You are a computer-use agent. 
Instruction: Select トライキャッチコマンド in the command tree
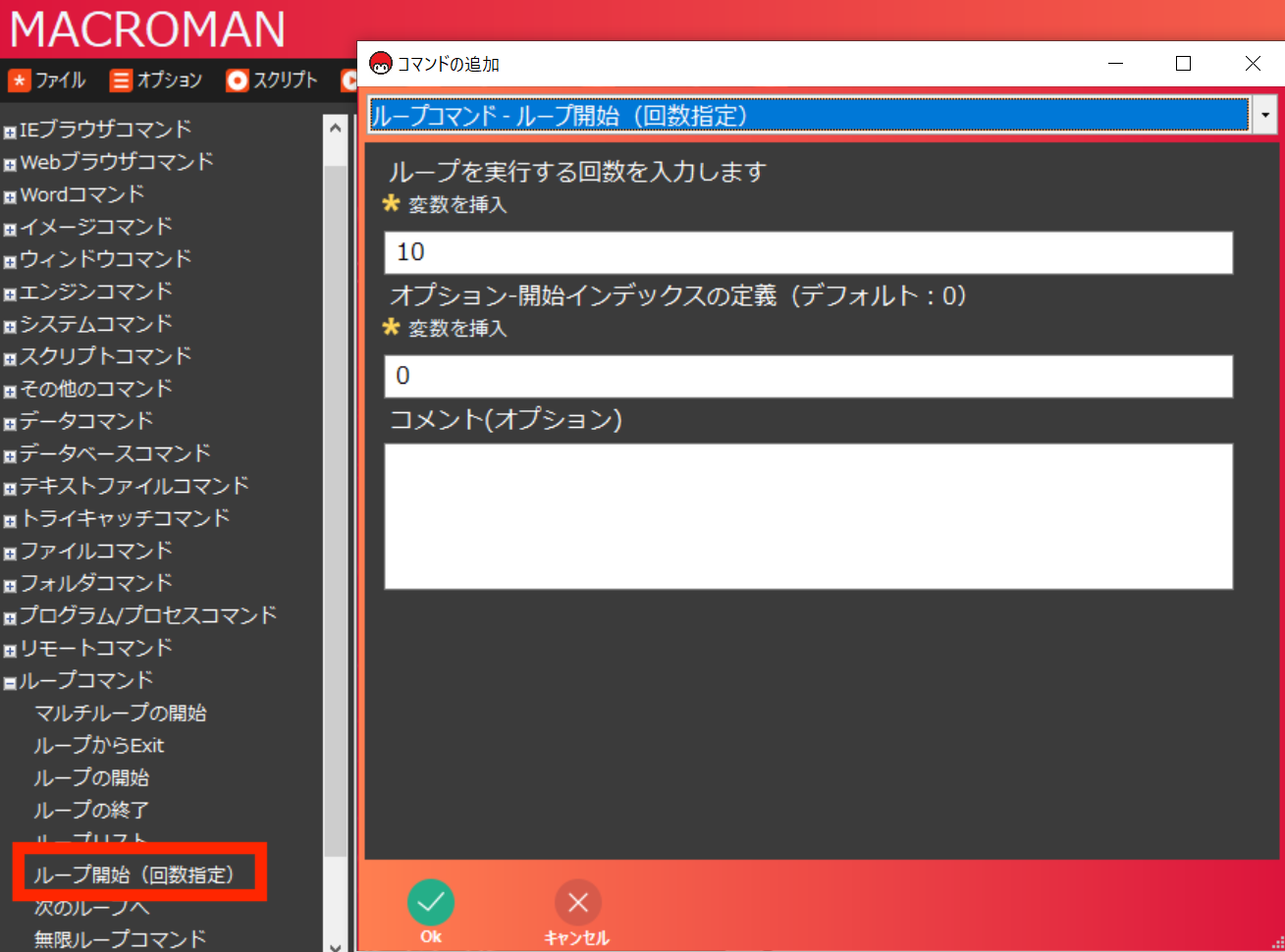[x=125, y=518]
